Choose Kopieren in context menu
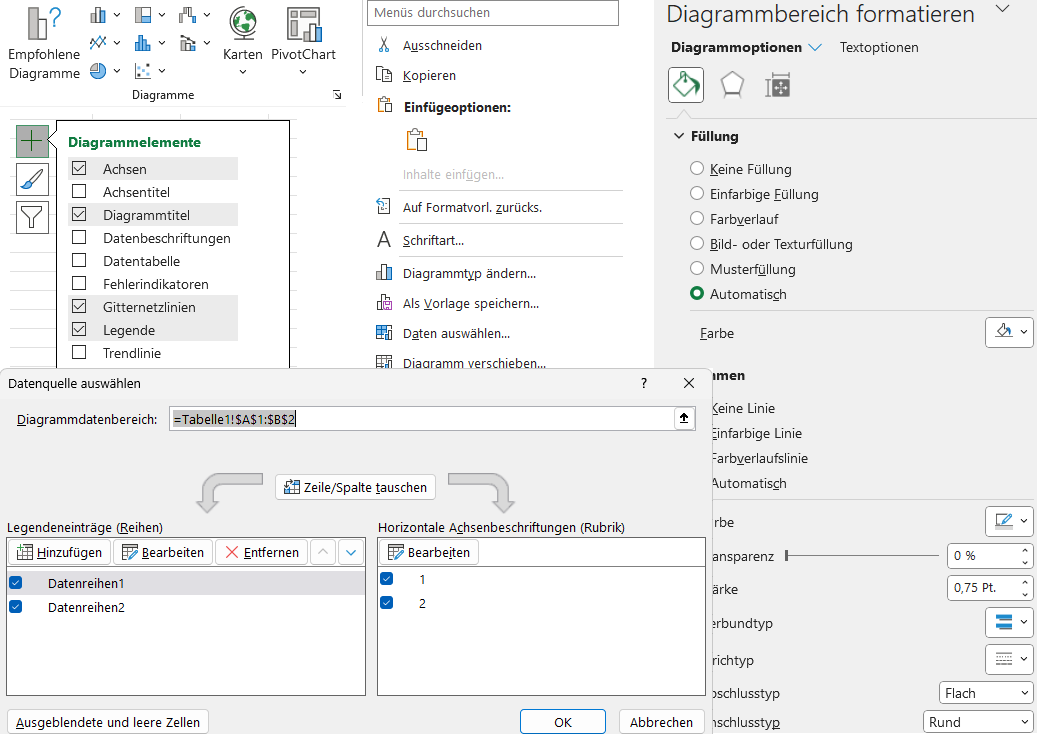Screen dimensions: 1037x734 tap(429, 75)
